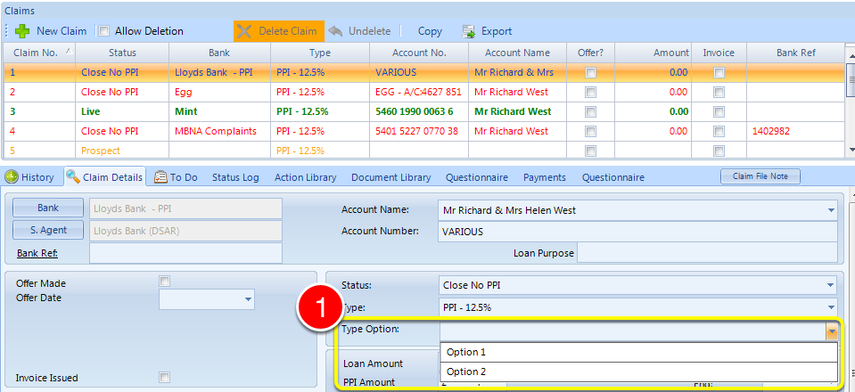Image resolution: width=855 pixels, height=392 pixels.
Task: Enable the Allow Deletion checkbox
Action: pyautogui.click(x=104, y=31)
